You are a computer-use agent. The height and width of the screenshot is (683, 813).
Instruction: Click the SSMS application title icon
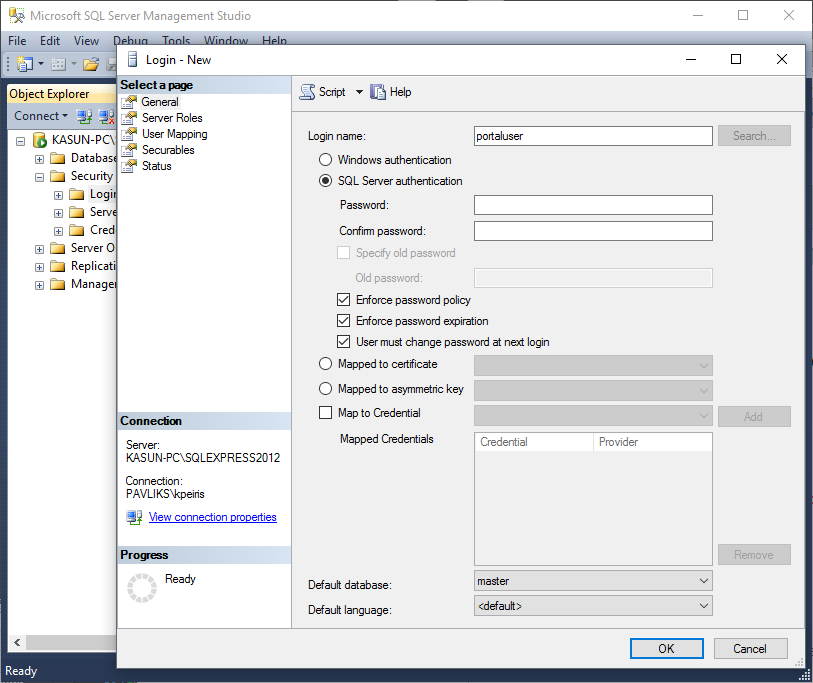pyautogui.click(x=17, y=16)
